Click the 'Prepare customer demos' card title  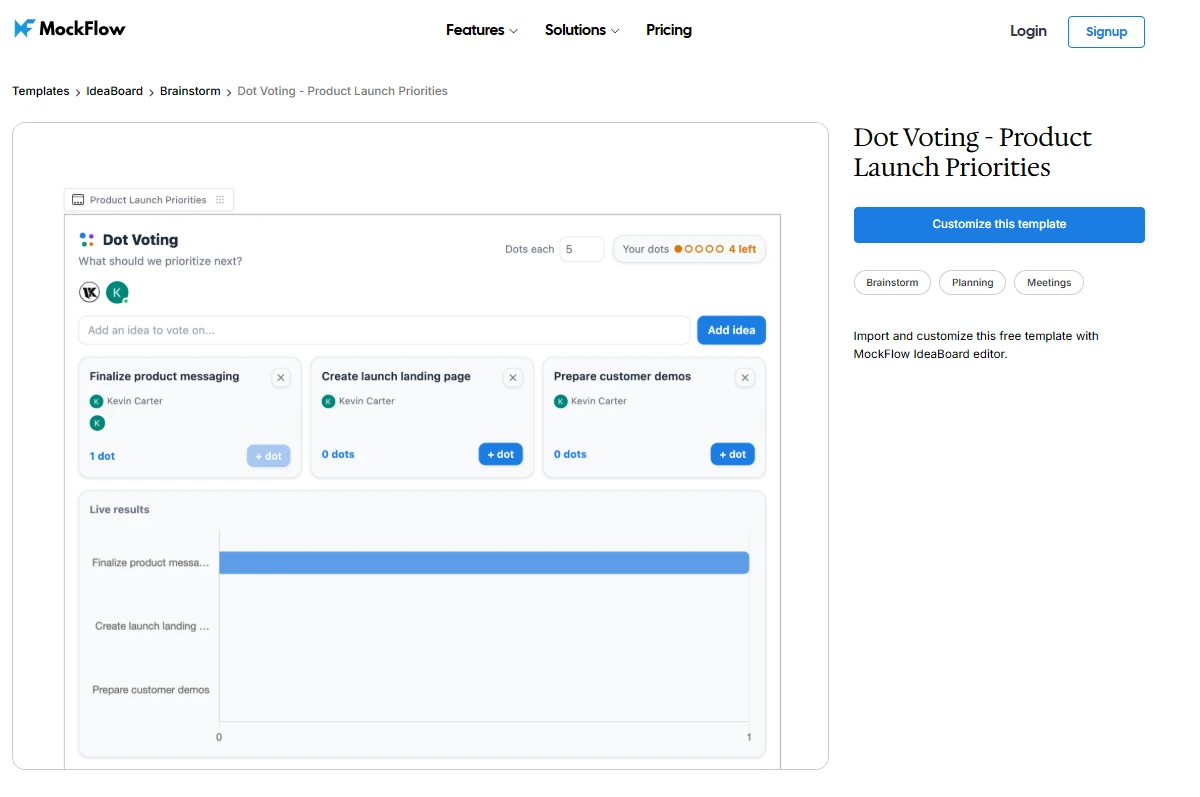click(622, 377)
